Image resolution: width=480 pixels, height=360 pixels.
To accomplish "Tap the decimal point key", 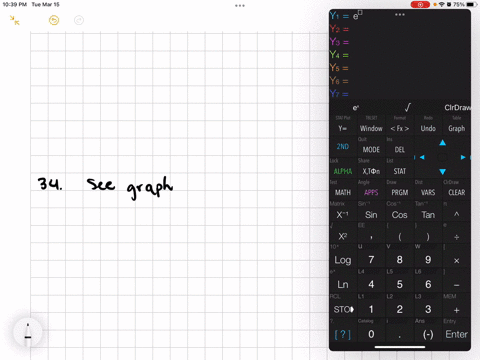I will [399, 334].
